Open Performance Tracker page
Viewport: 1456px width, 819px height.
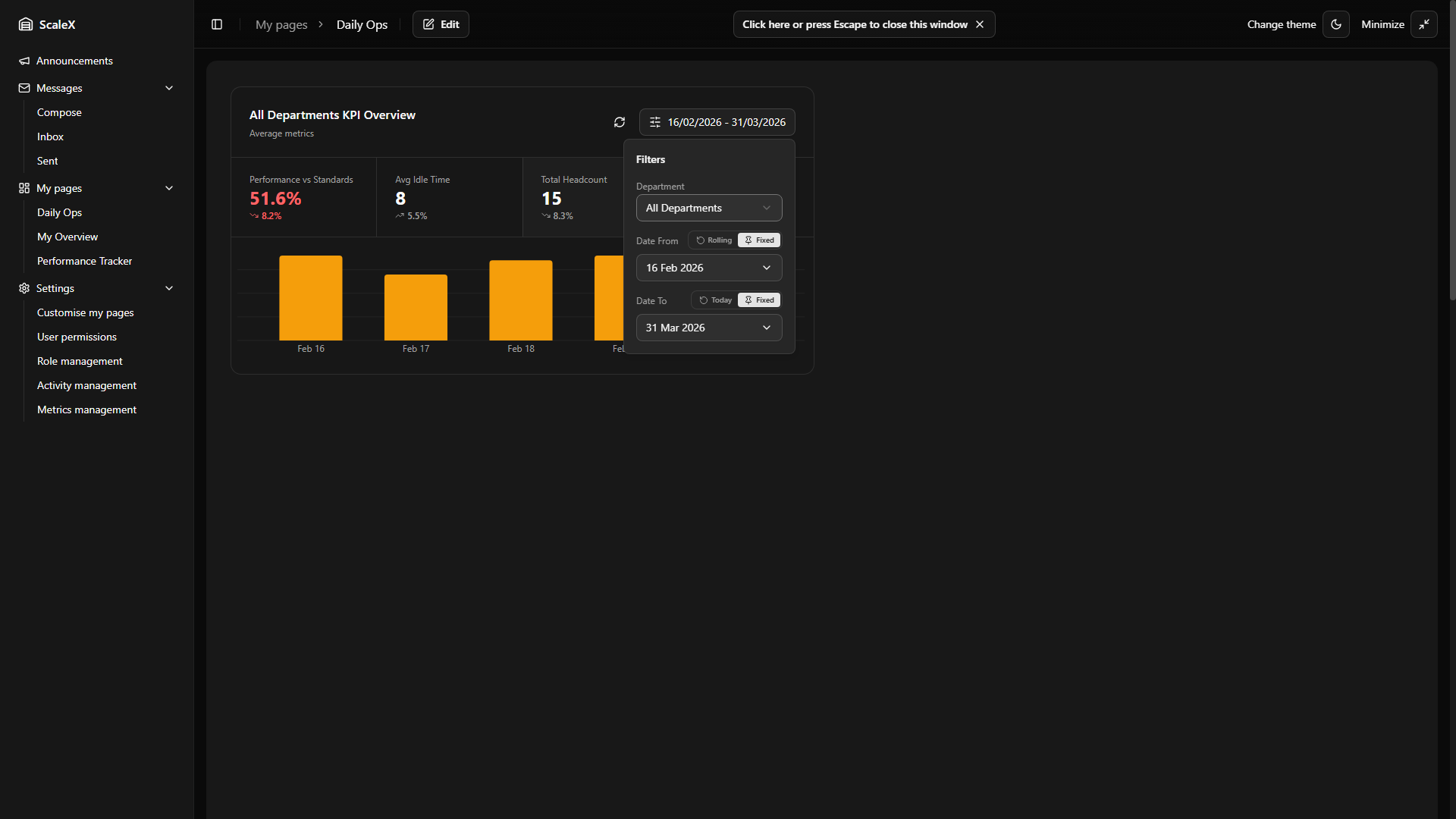click(x=84, y=261)
